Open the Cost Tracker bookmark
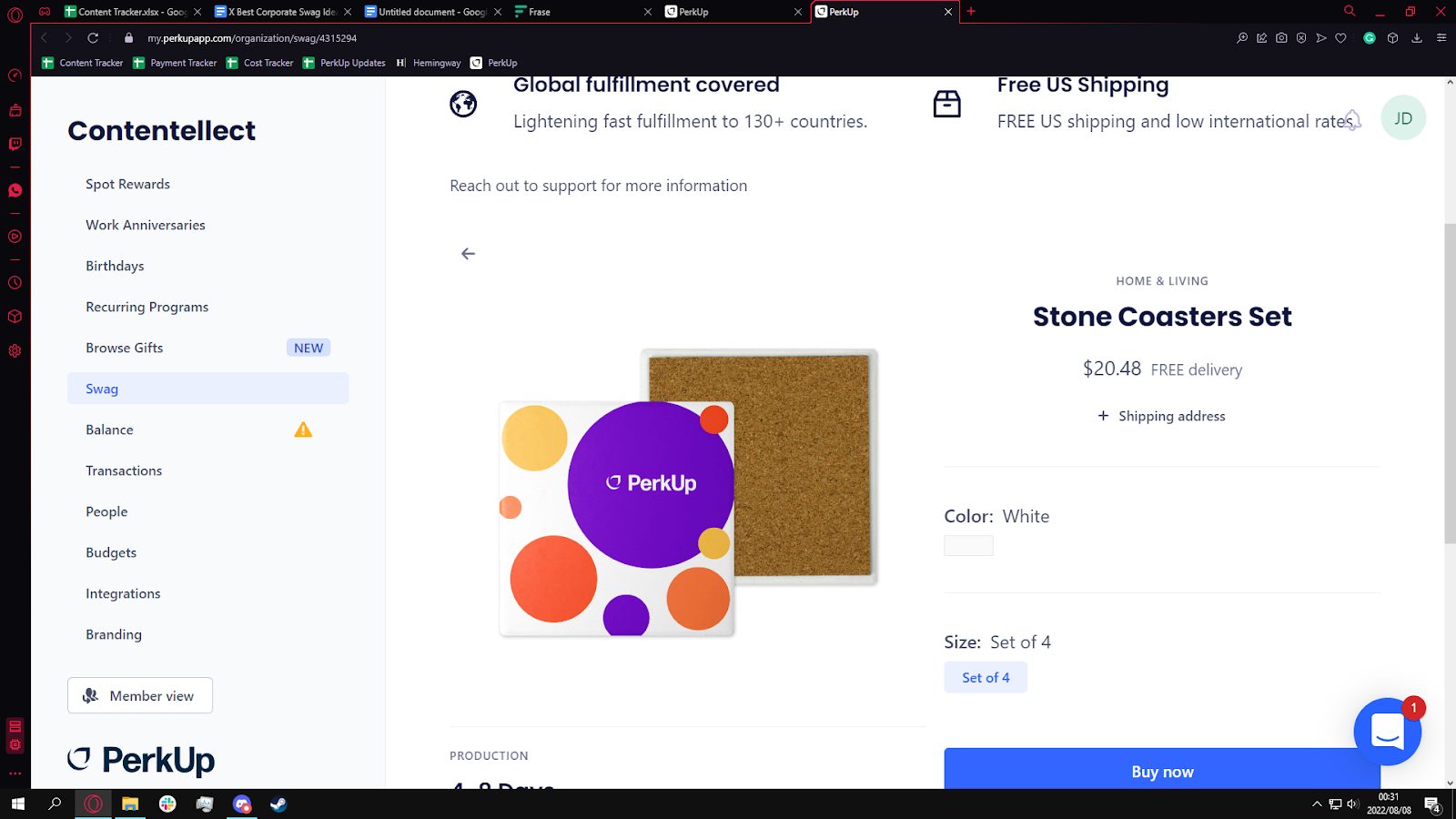Screen dimensions: 1456x819 (x=259, y=63)
